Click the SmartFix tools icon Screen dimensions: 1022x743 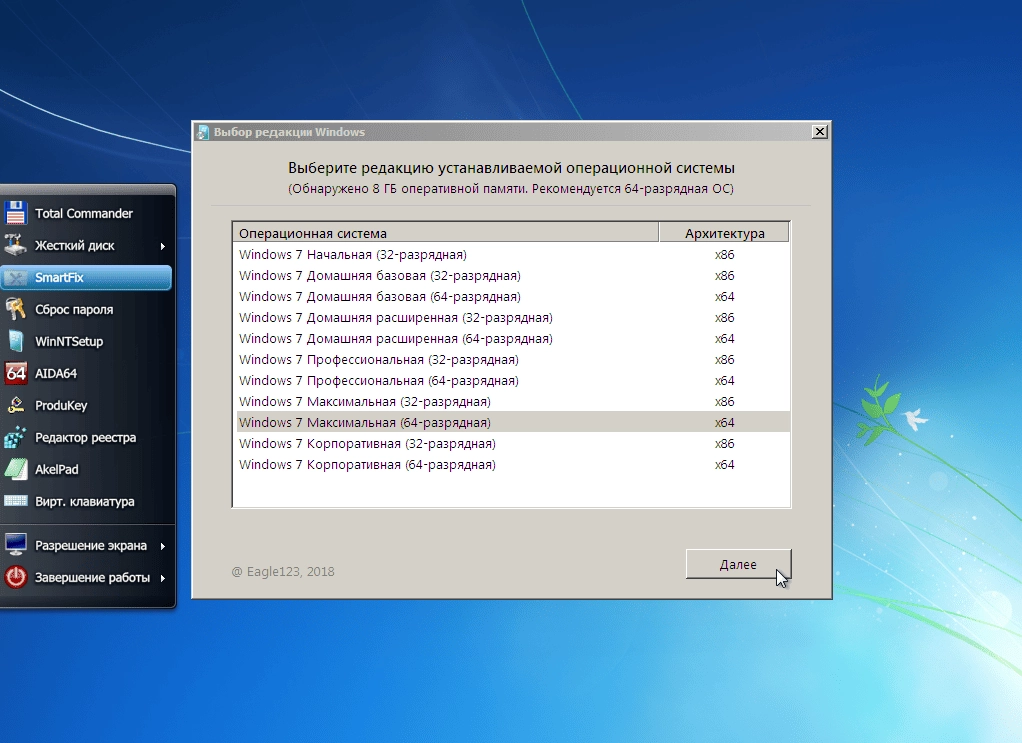tap(16, 278)
